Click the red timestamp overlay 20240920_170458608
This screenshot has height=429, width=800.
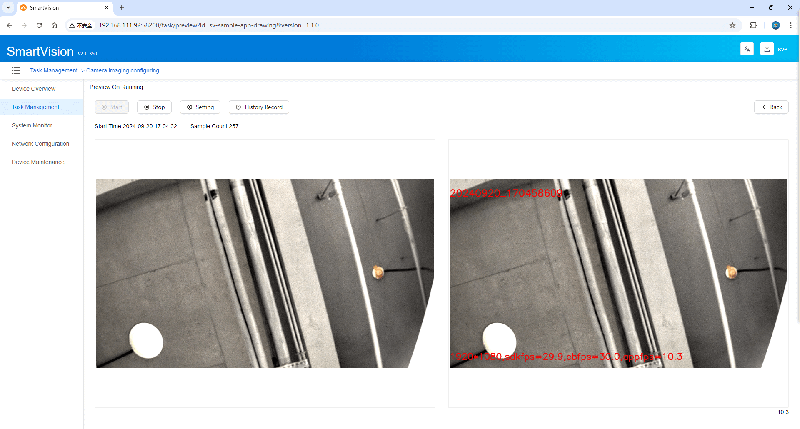506,193
